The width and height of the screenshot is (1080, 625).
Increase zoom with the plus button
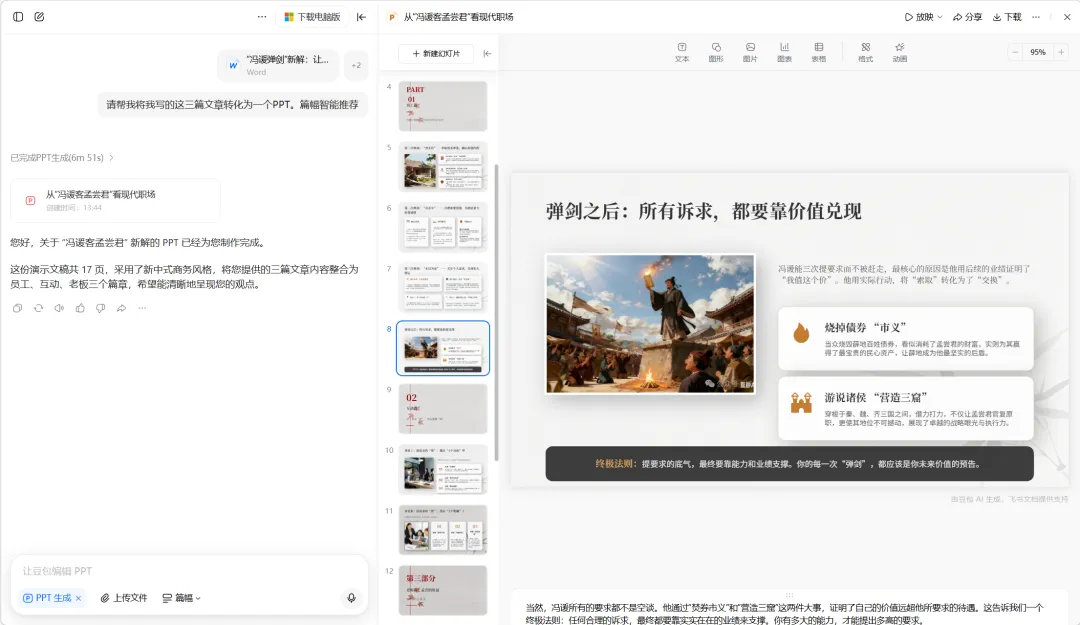pyautogui.click(x=1061, y=52)
